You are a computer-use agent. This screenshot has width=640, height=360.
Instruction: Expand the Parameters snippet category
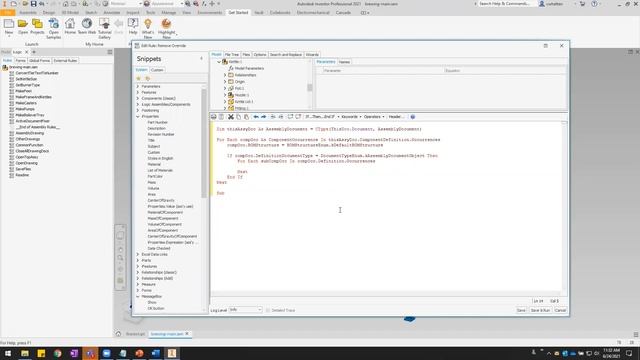pos(138,87)
